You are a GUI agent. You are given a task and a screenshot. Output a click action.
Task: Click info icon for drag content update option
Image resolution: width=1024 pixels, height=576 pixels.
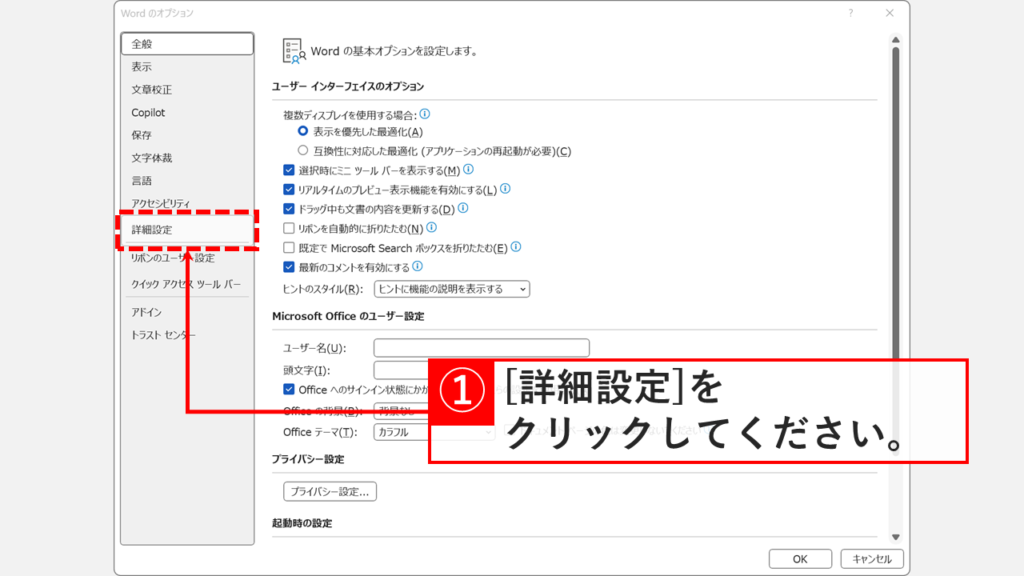click(x=463, y=208)
